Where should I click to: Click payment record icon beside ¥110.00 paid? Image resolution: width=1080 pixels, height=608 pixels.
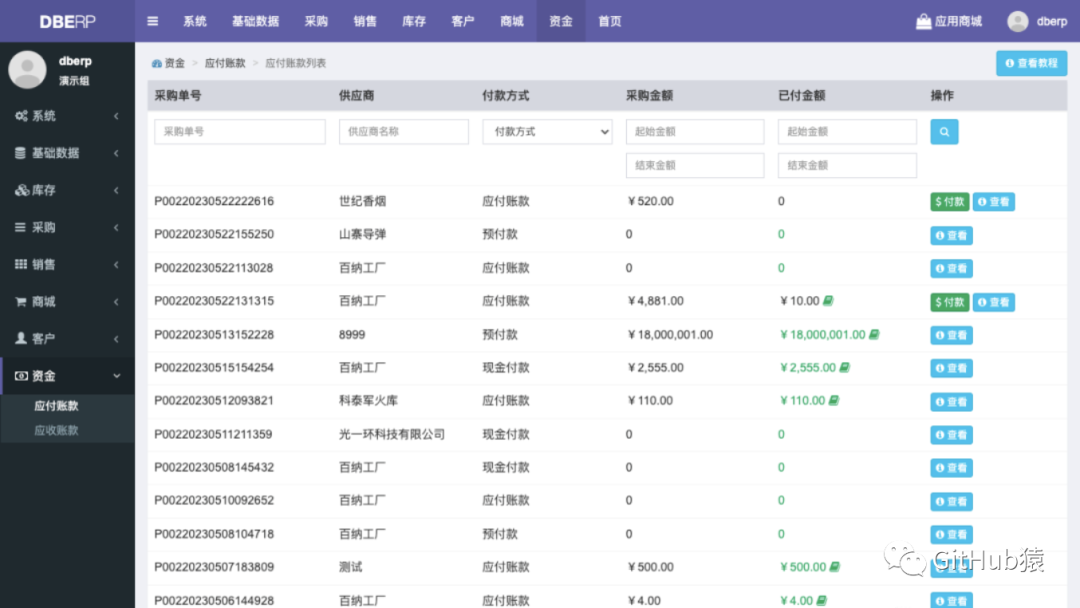click(x=833, y=400)
